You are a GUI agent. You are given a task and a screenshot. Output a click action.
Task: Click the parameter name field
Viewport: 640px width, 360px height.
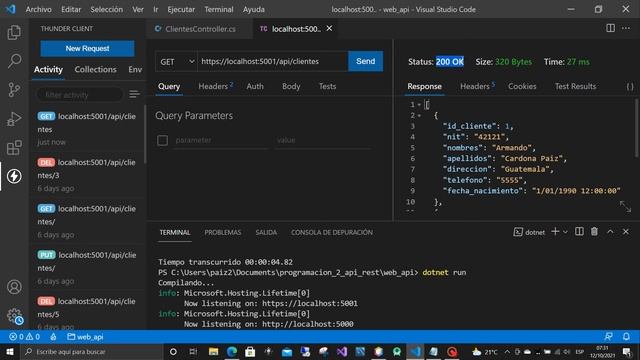220,140
